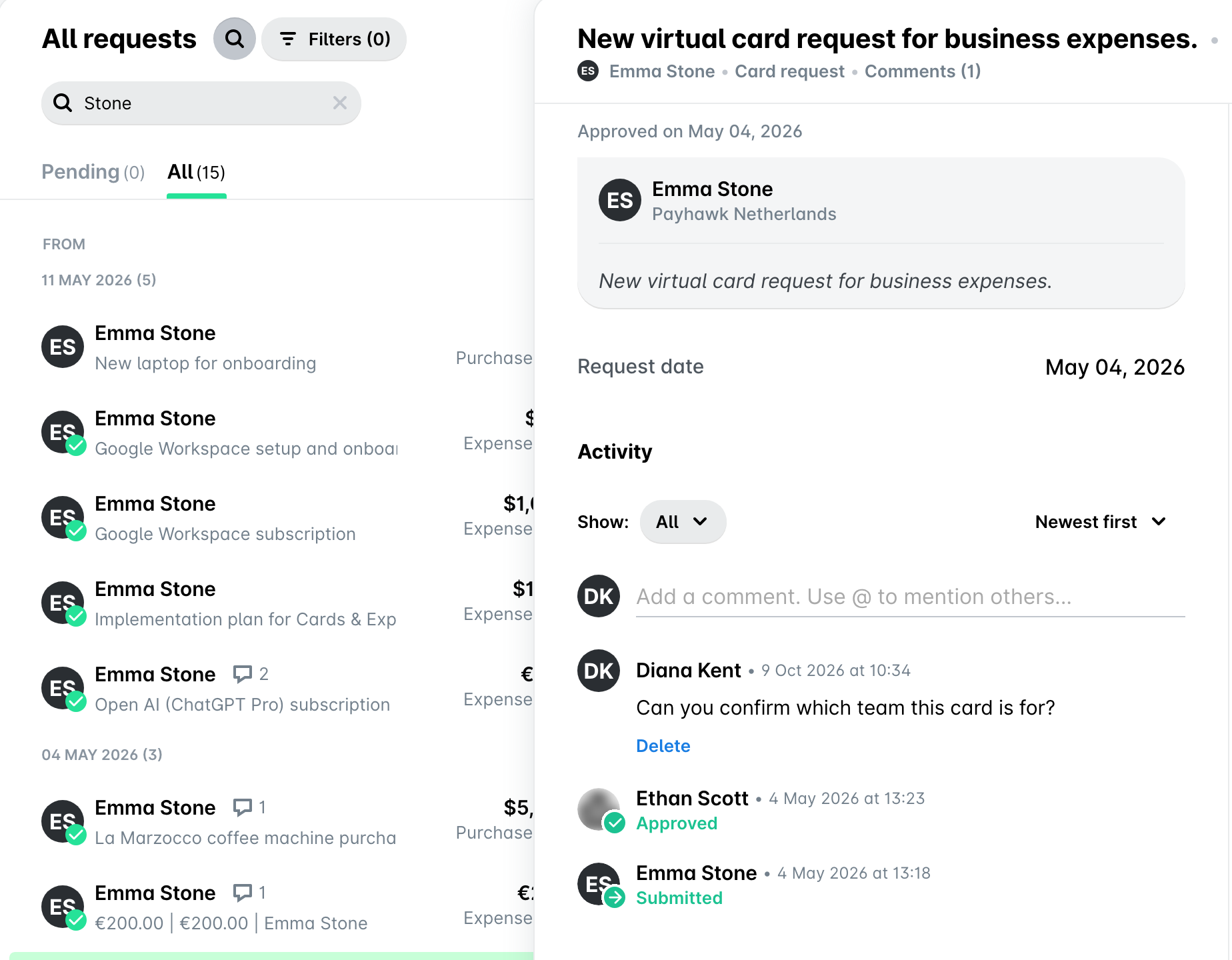Click Emma Stone avatar on New laptop row
Screen dimensions: 1232x960
pyautogui.click(x=63, y=347)
